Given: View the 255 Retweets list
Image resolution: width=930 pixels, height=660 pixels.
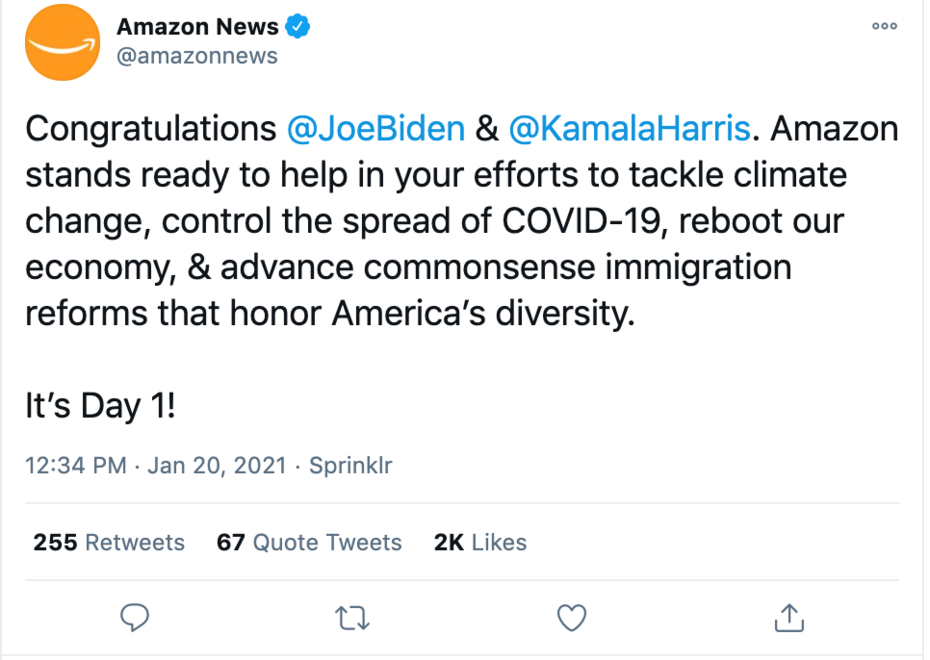Looking at the screenshot, I should (x=109, y=542).
